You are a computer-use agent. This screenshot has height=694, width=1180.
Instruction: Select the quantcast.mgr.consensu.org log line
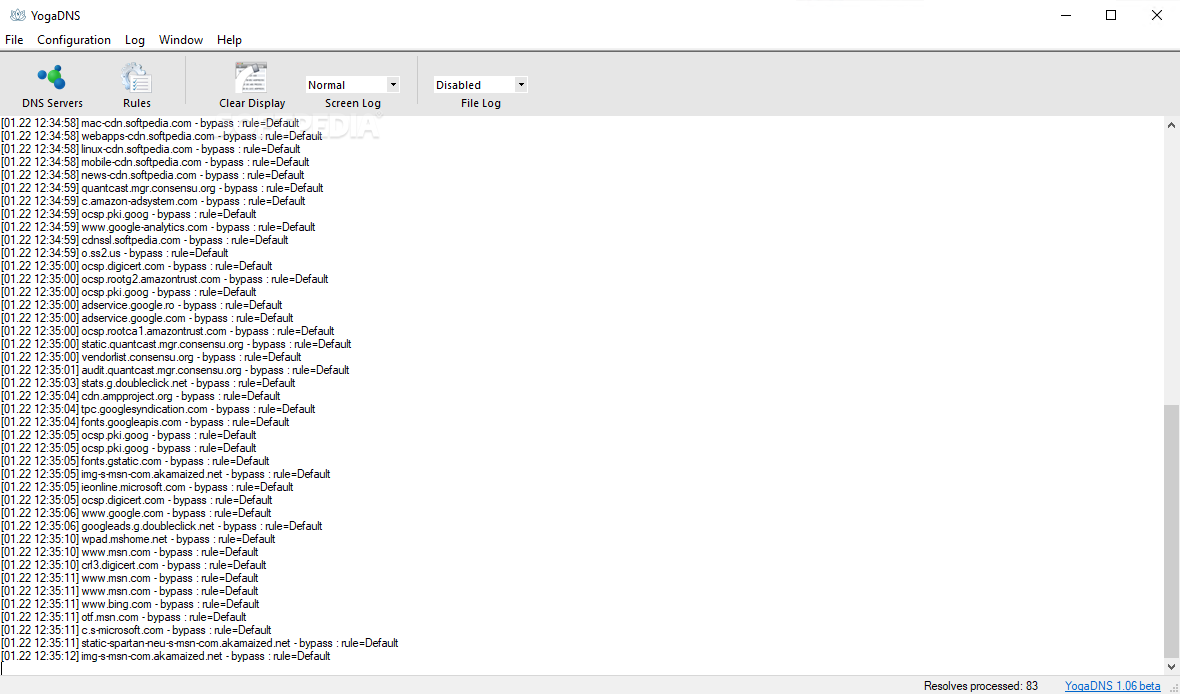pyautogui.click(x=163, y=188)
